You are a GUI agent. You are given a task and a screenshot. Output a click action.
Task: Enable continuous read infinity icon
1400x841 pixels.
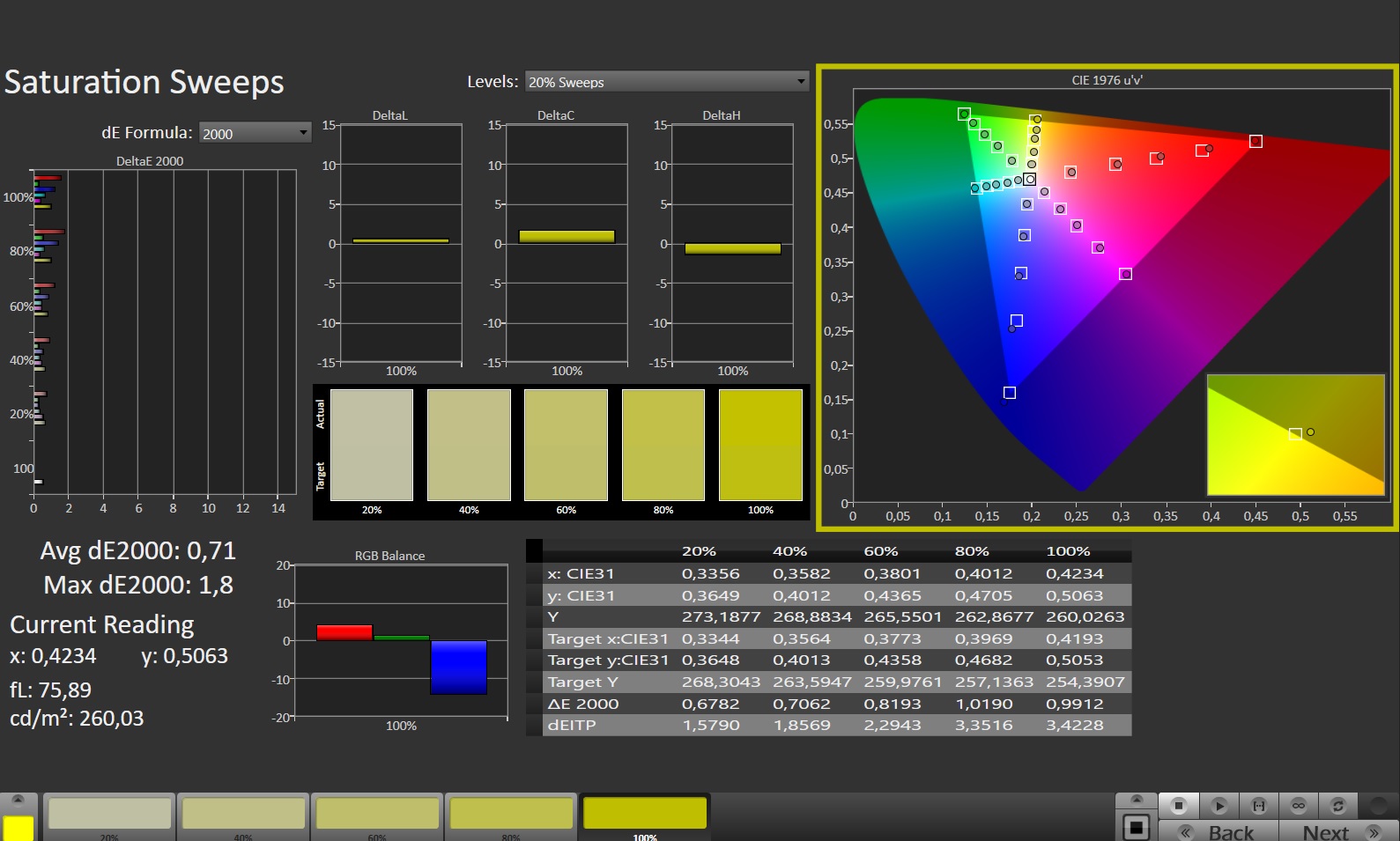1298,806
